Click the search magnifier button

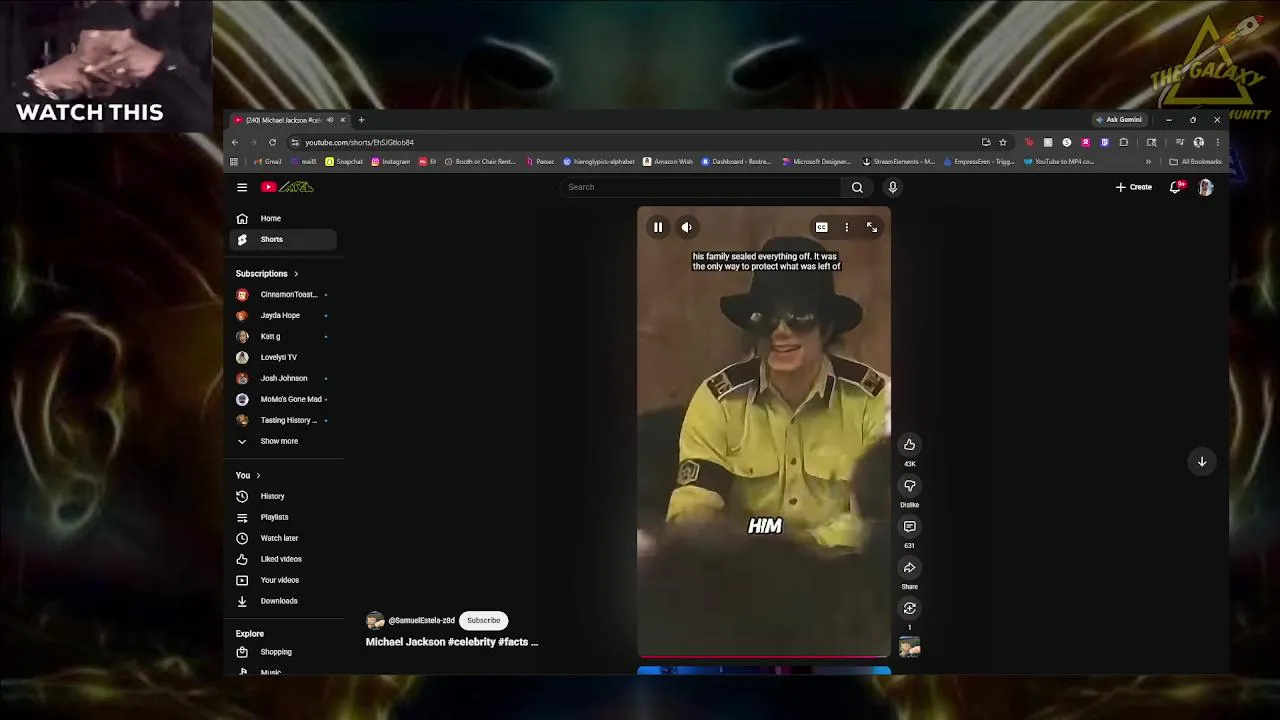click(857, 187)
